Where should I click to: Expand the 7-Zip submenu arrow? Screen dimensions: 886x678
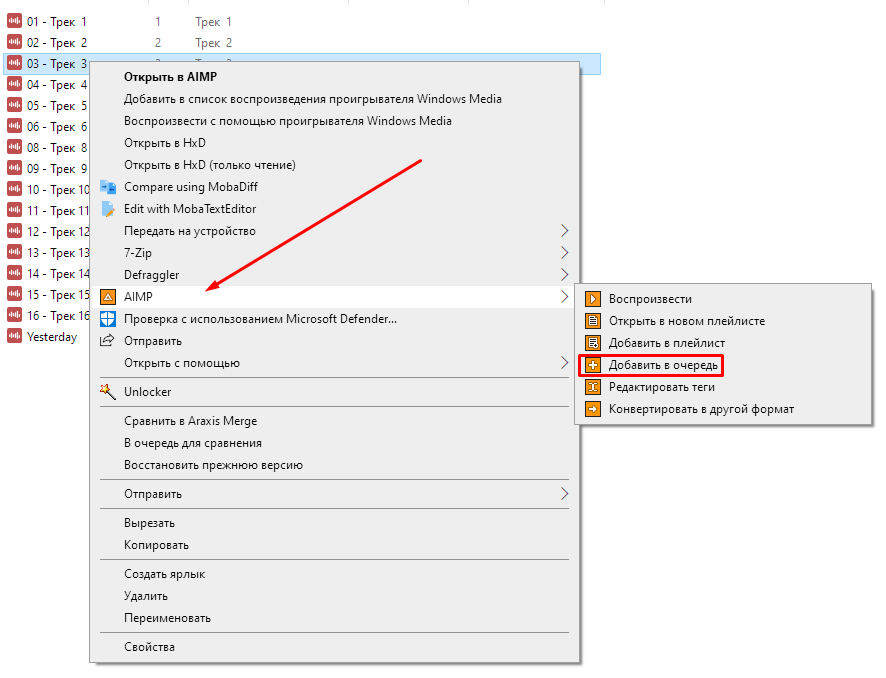(564, 253)
